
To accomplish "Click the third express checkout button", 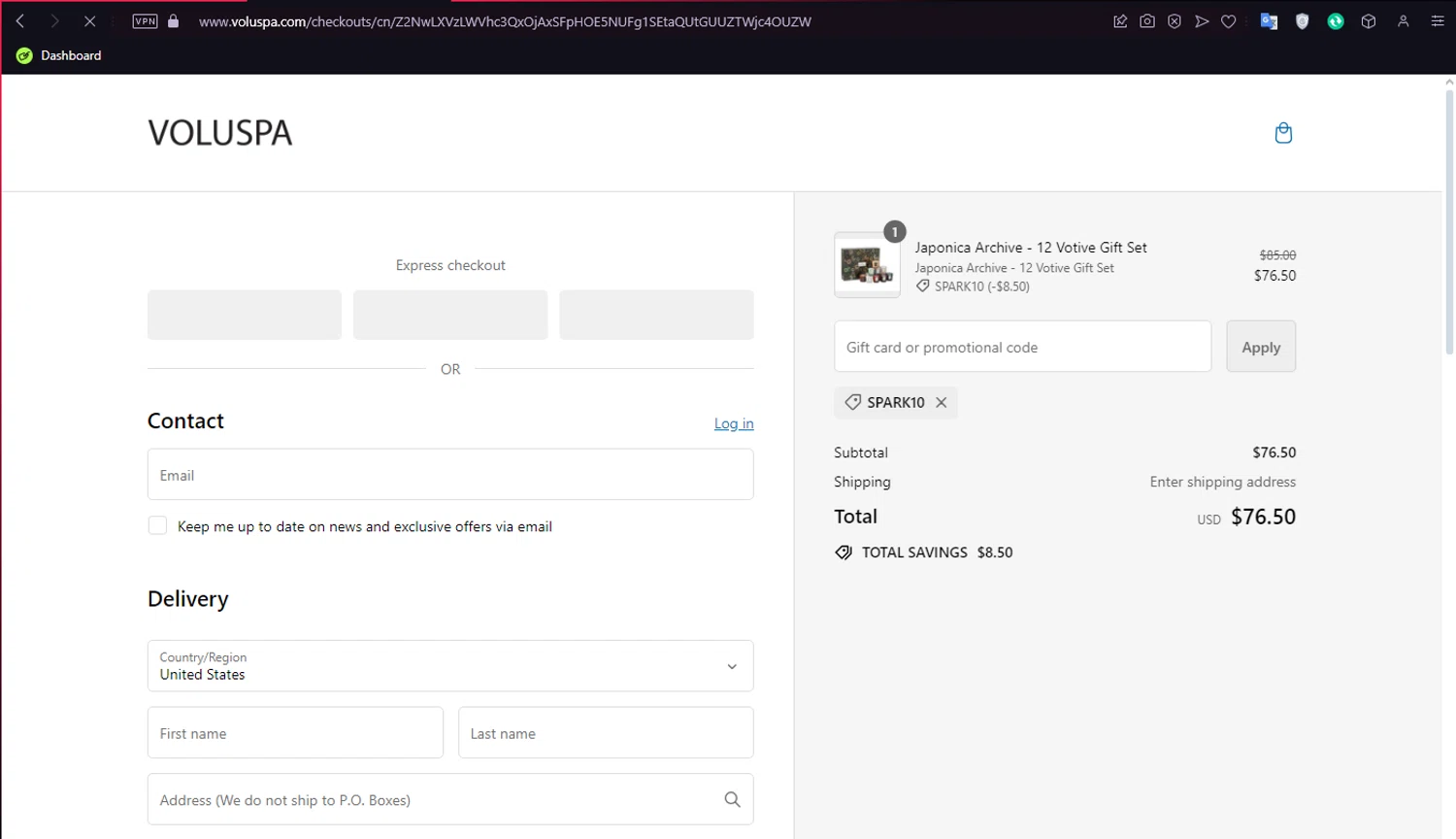I will [x=656, y=315].
